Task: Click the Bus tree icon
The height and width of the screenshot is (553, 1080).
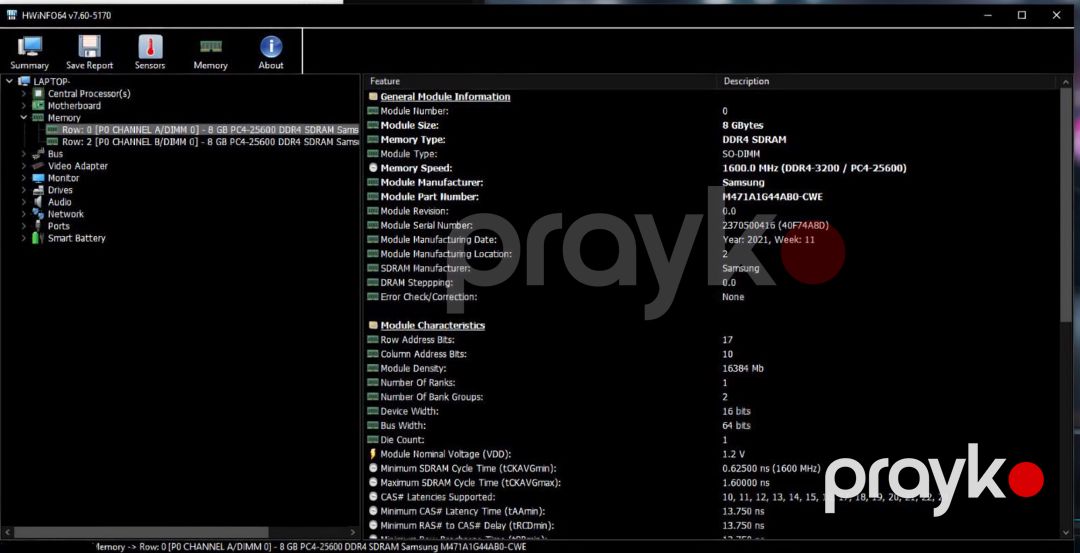Action: tap(38, 154)
